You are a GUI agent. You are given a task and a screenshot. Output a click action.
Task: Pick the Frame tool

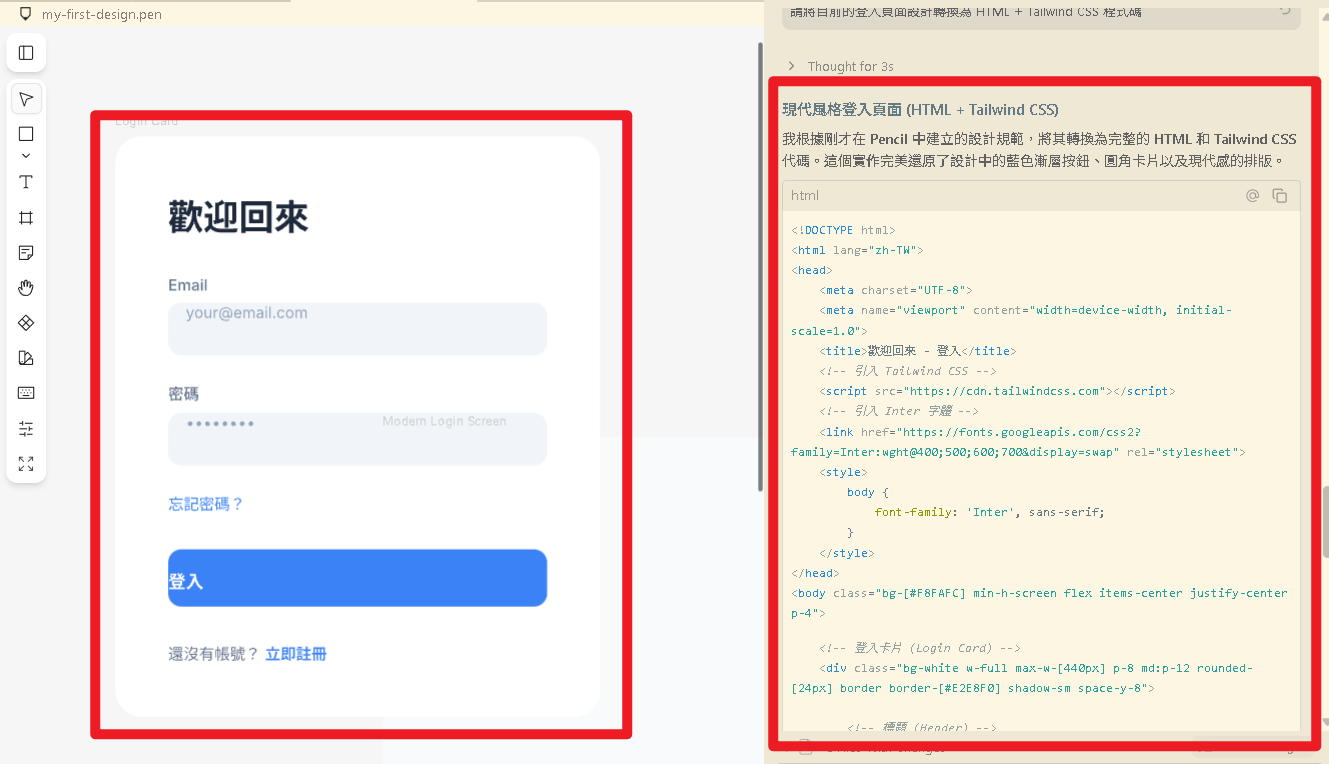26,218
